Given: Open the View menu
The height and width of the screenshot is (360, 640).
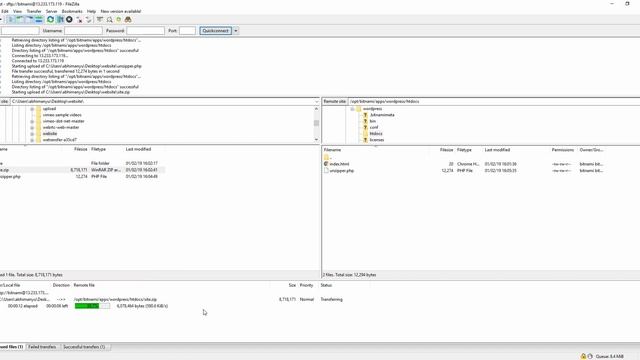Looking at the screenshot, I should click(18, 11).
